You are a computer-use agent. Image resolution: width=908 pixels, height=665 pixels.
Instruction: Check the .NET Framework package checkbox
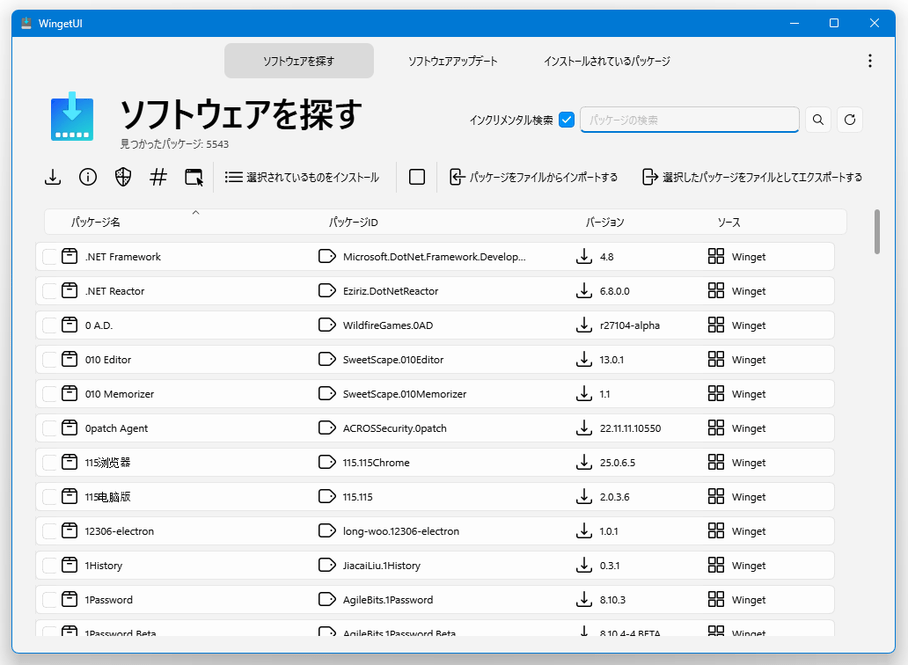tap(50, 257)
